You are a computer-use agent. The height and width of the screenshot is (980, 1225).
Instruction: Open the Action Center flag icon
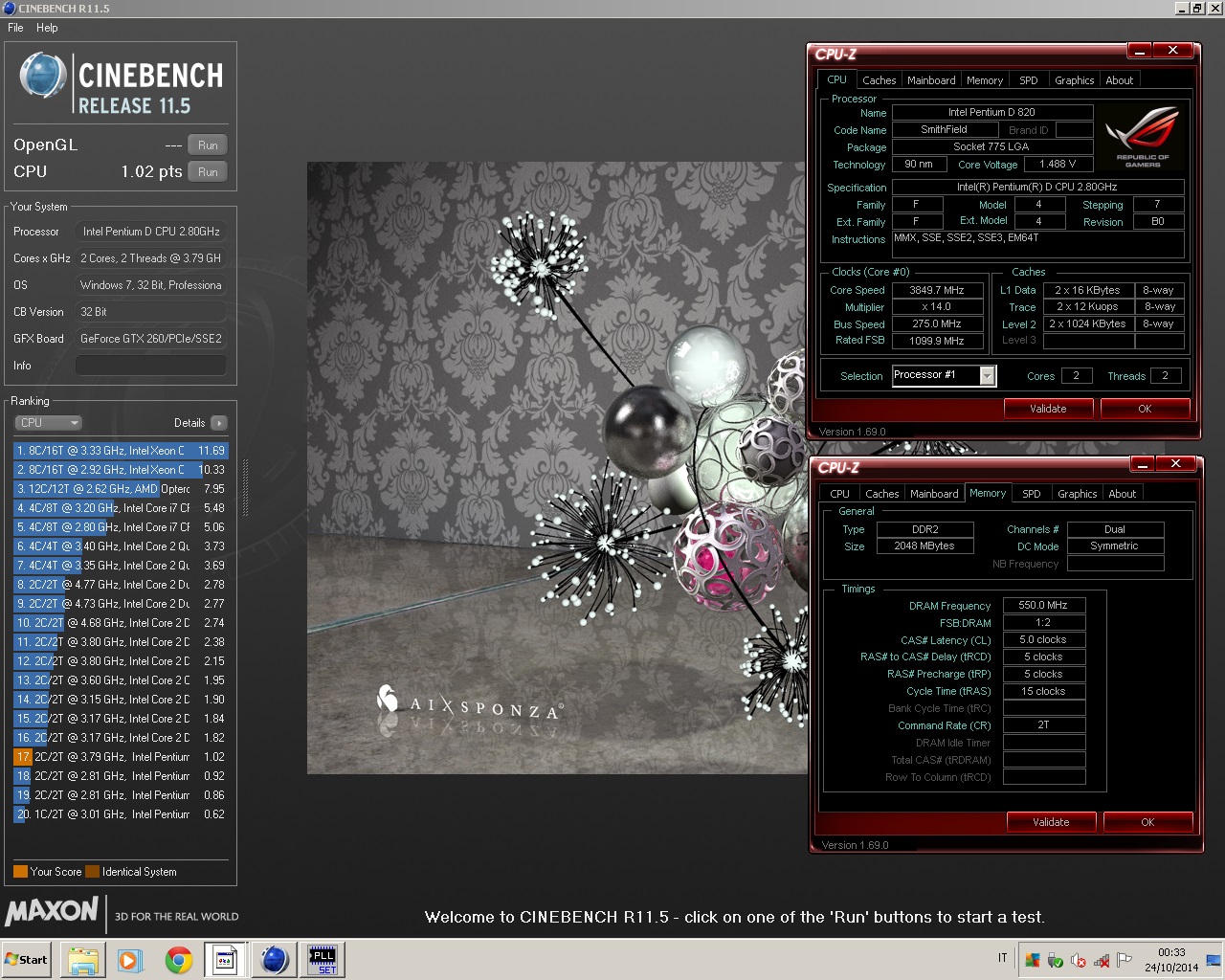[1125, 960]
